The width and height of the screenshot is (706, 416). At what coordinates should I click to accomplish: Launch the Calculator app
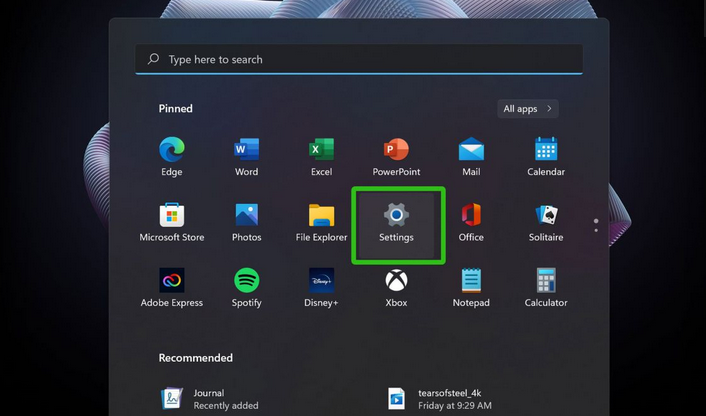(x=546, y=288)
